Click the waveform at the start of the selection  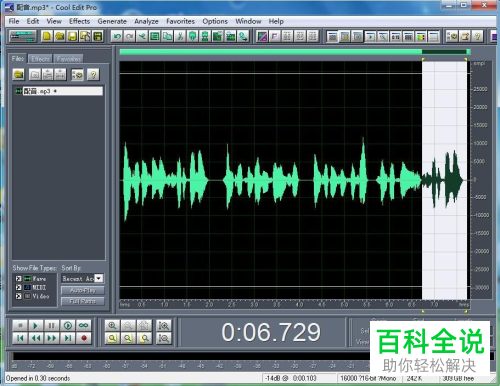coord(422,180)
